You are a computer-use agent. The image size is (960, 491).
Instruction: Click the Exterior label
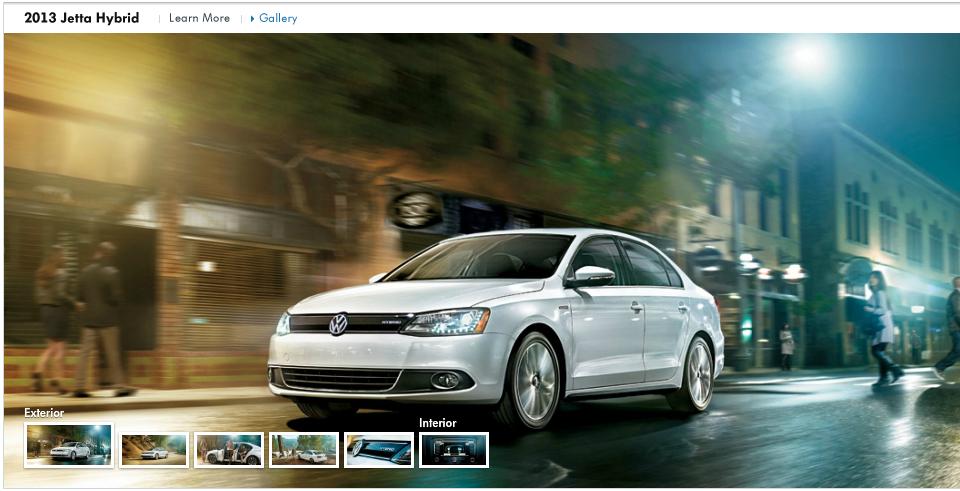tap(44, 413)
